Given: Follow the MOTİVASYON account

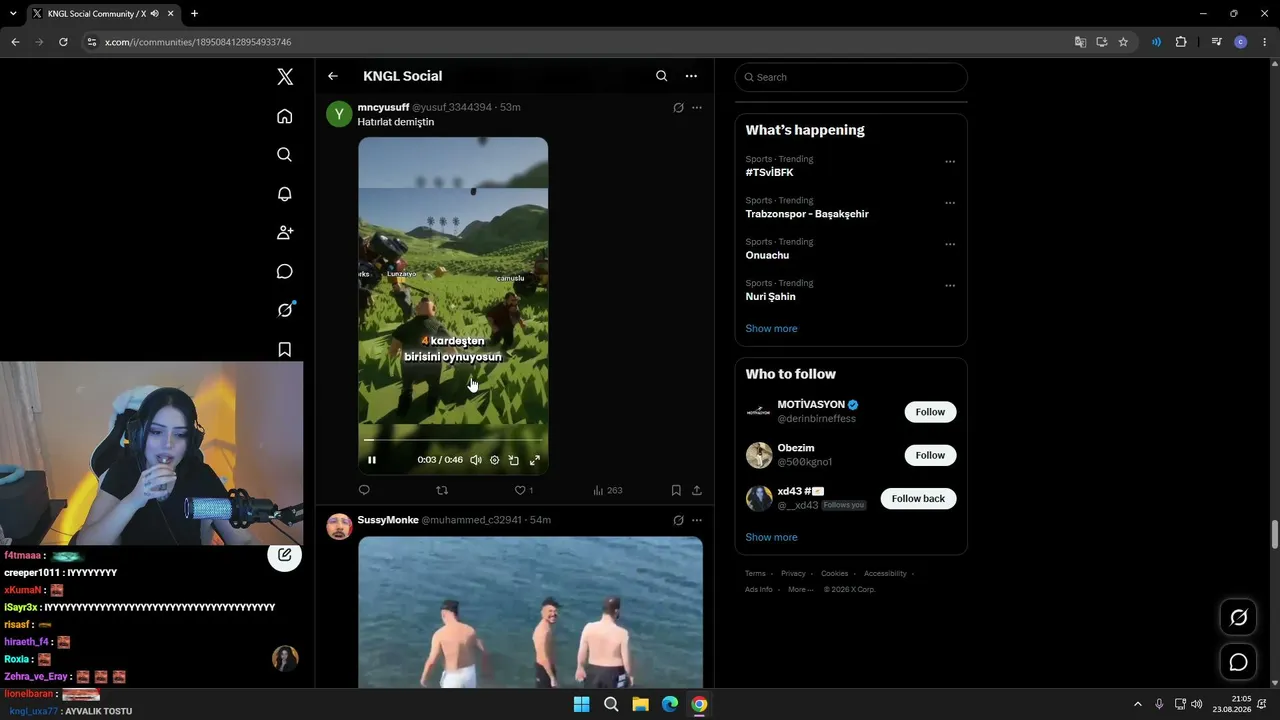Looking at the screenshot, I should coord(930,412).
